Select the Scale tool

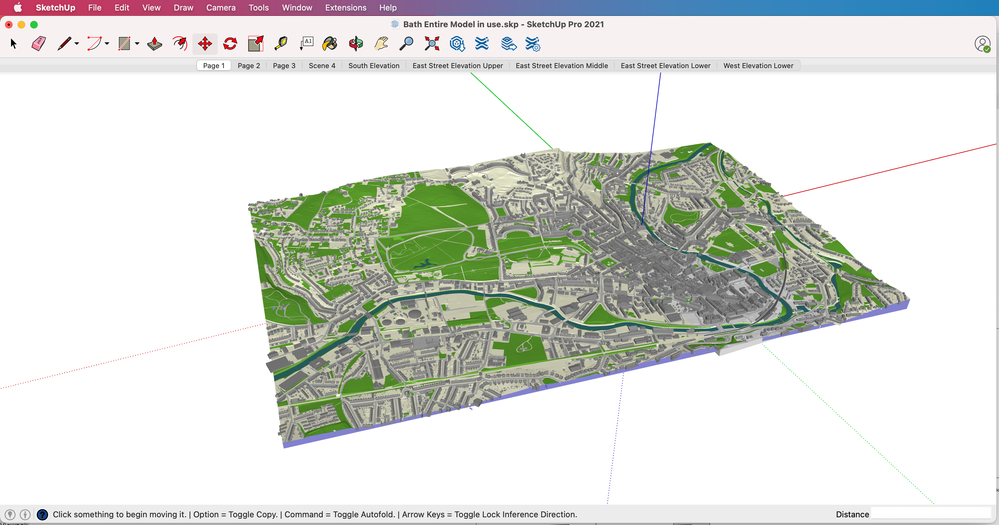(255, 43)
